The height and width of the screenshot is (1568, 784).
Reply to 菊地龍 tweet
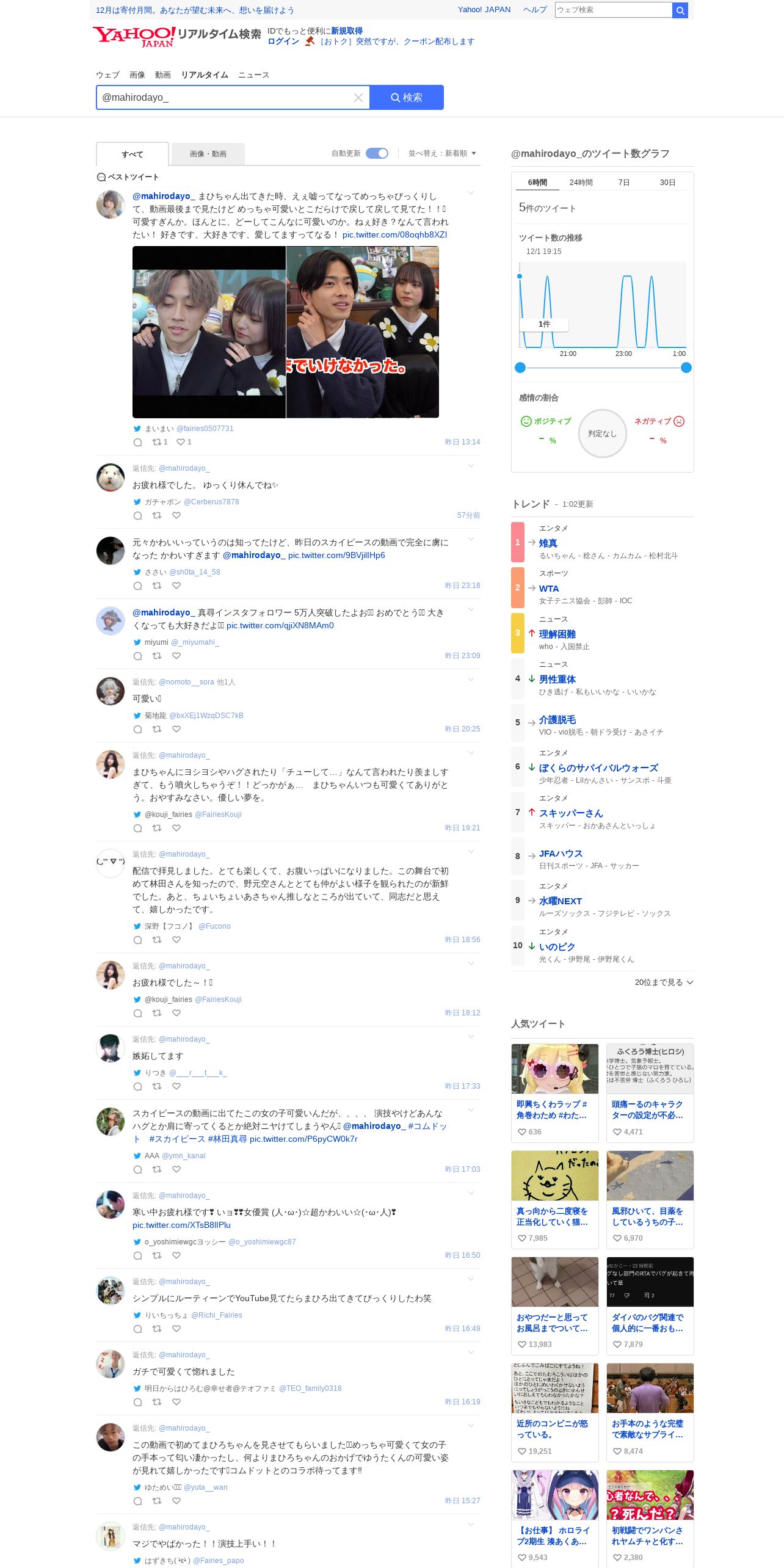138,729
